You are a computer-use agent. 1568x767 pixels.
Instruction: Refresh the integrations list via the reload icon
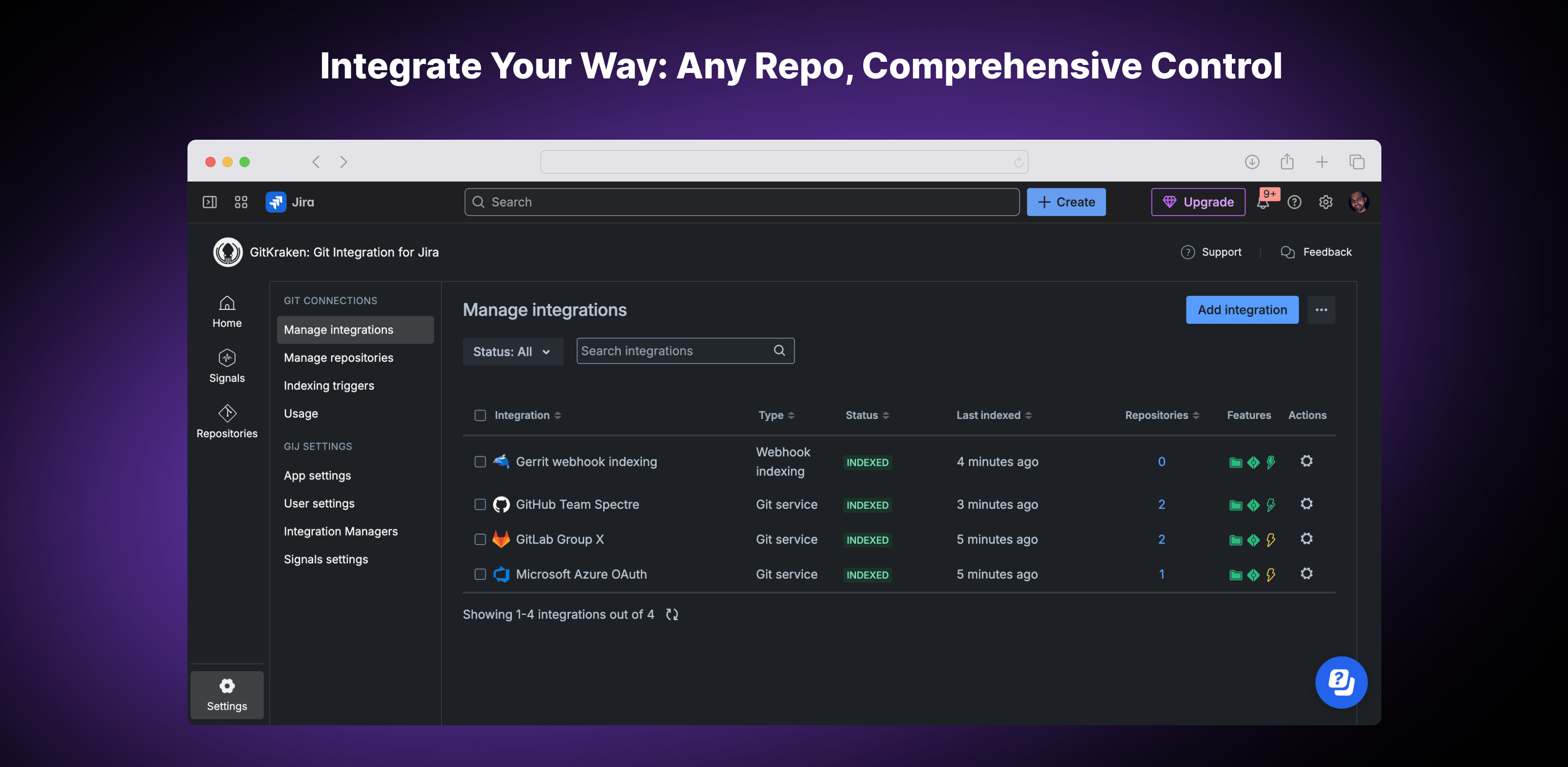(x=672, y=614)
